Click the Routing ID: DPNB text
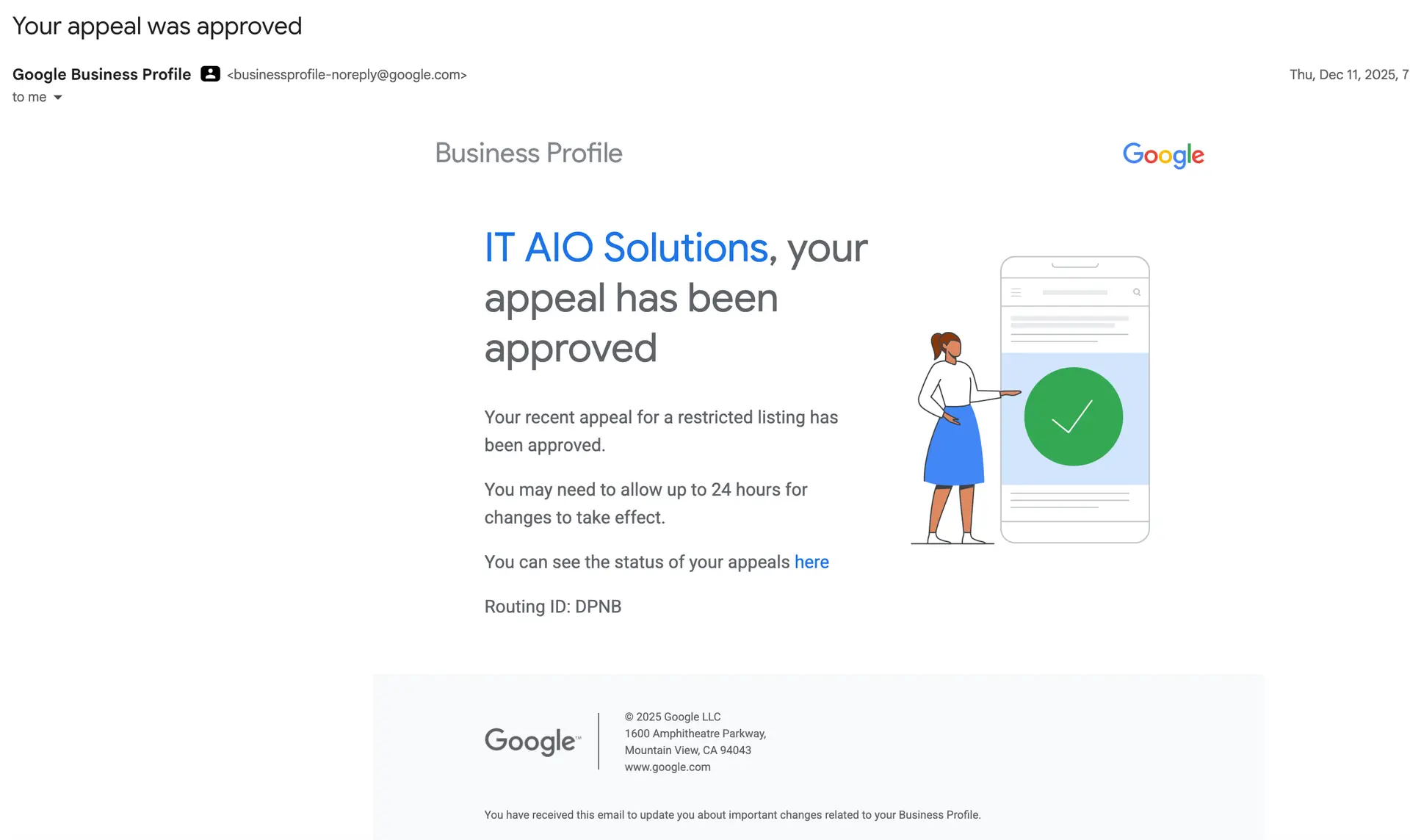Screen dimensions: 1410x840 click(x=553, y=607)
